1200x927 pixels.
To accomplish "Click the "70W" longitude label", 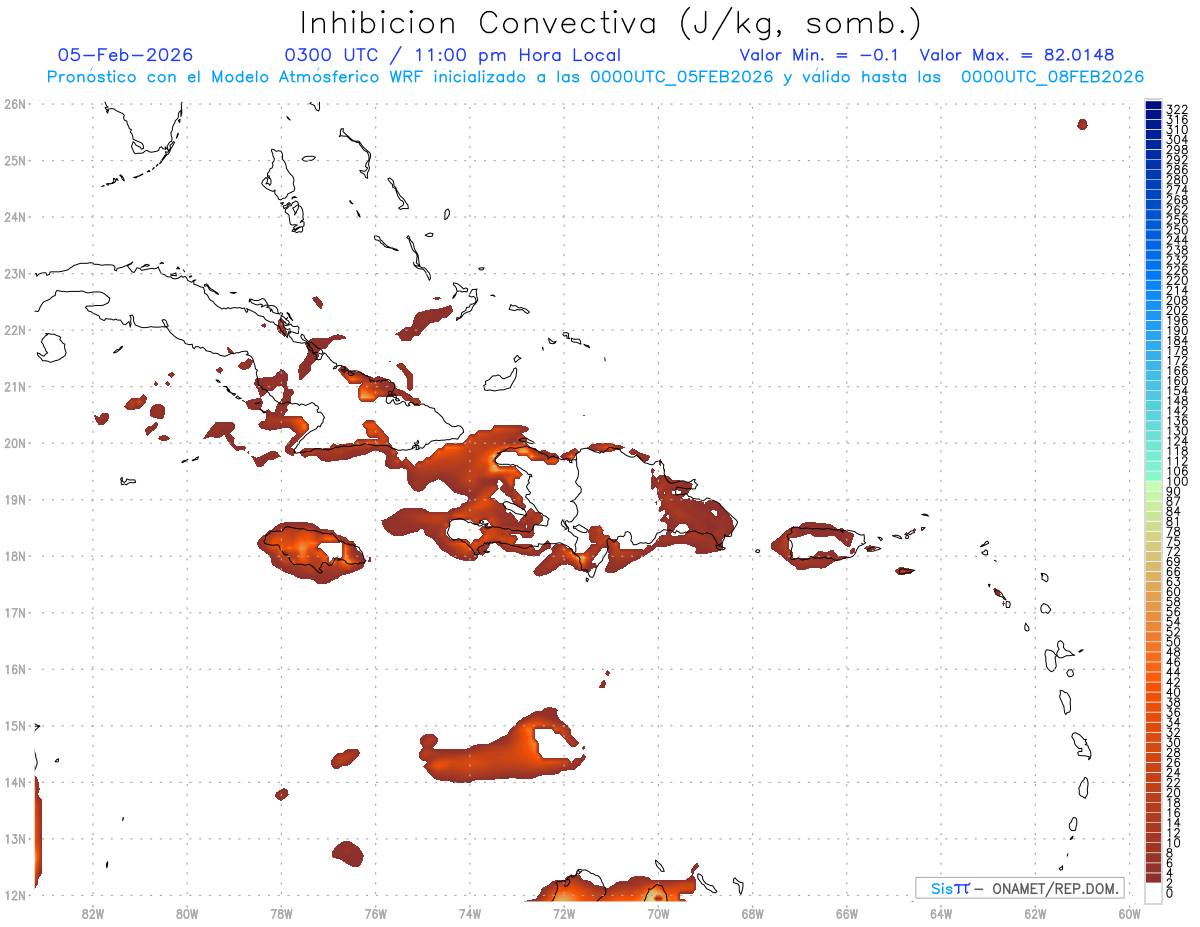I will [x=658, y=913].
